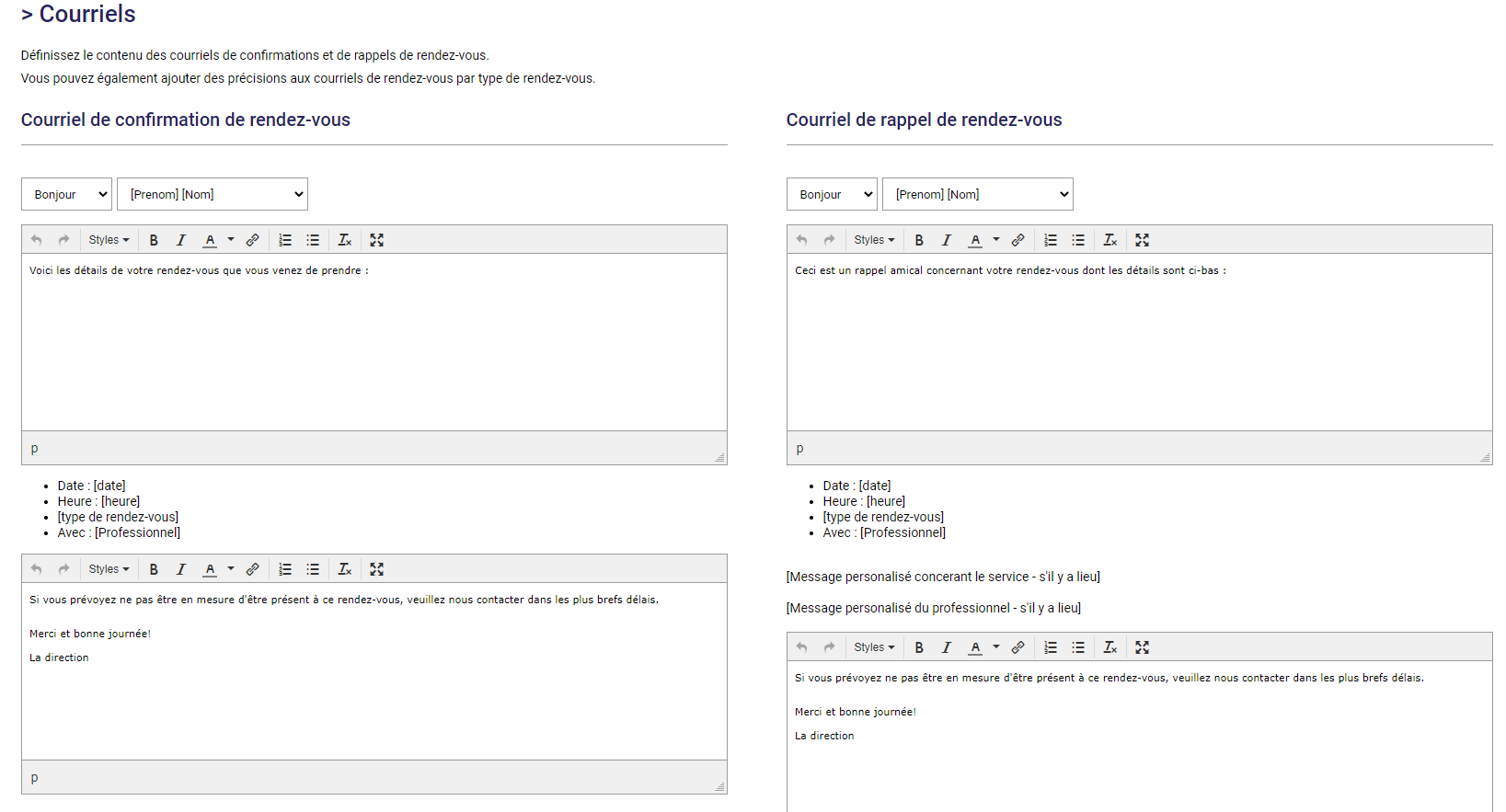The width and height of the screenshot is (1506, 812).
Task: Open Styles menu in confirmation's bottom editor
Action: click(x=109, y=569)
